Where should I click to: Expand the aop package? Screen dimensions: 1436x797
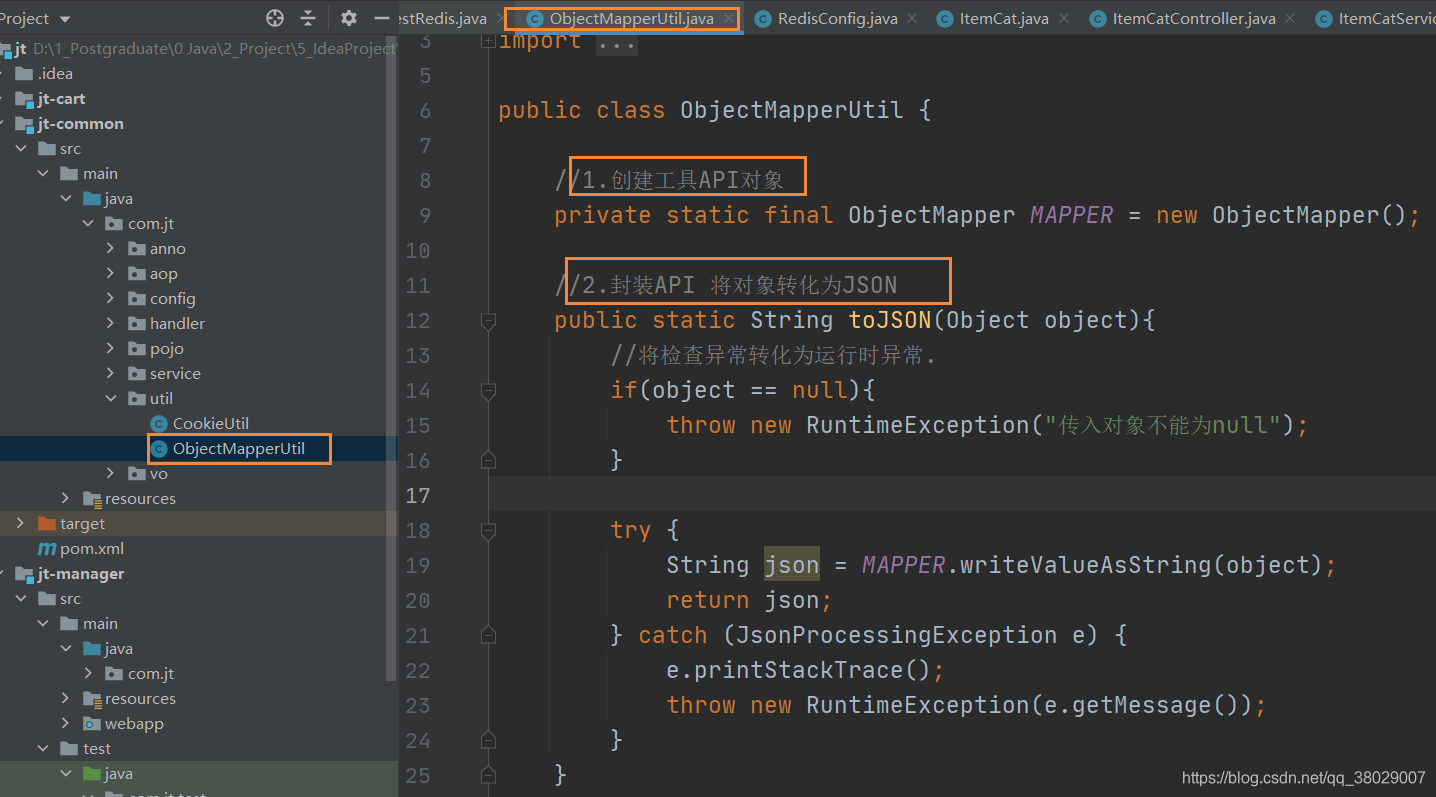point(110,273)
